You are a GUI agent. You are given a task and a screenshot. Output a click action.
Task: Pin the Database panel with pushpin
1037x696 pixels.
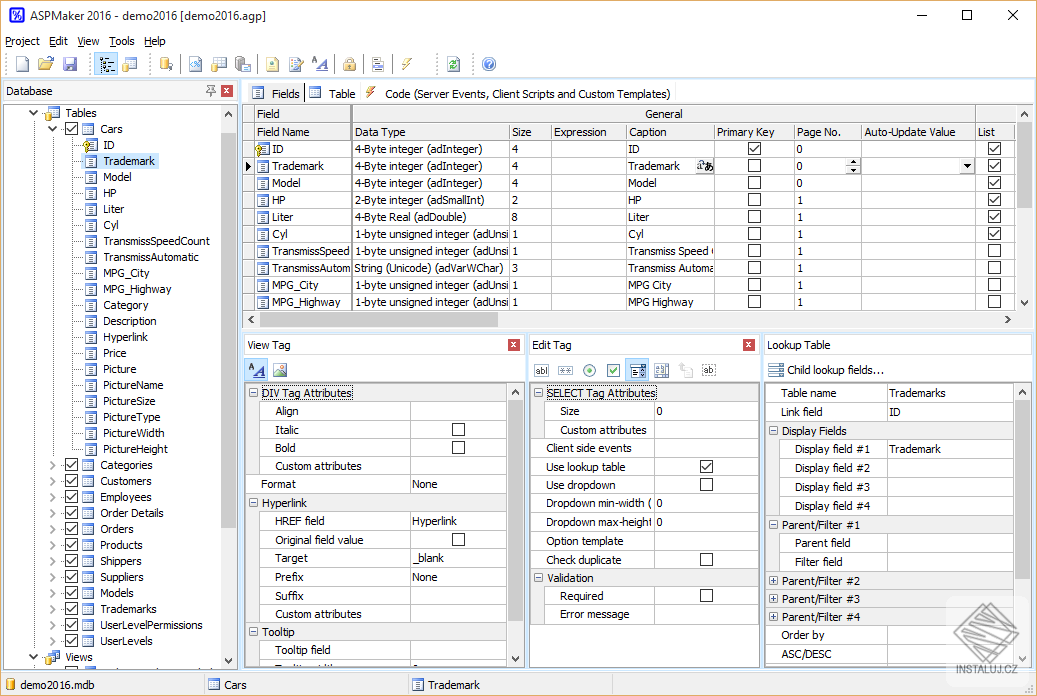point(210,91)
